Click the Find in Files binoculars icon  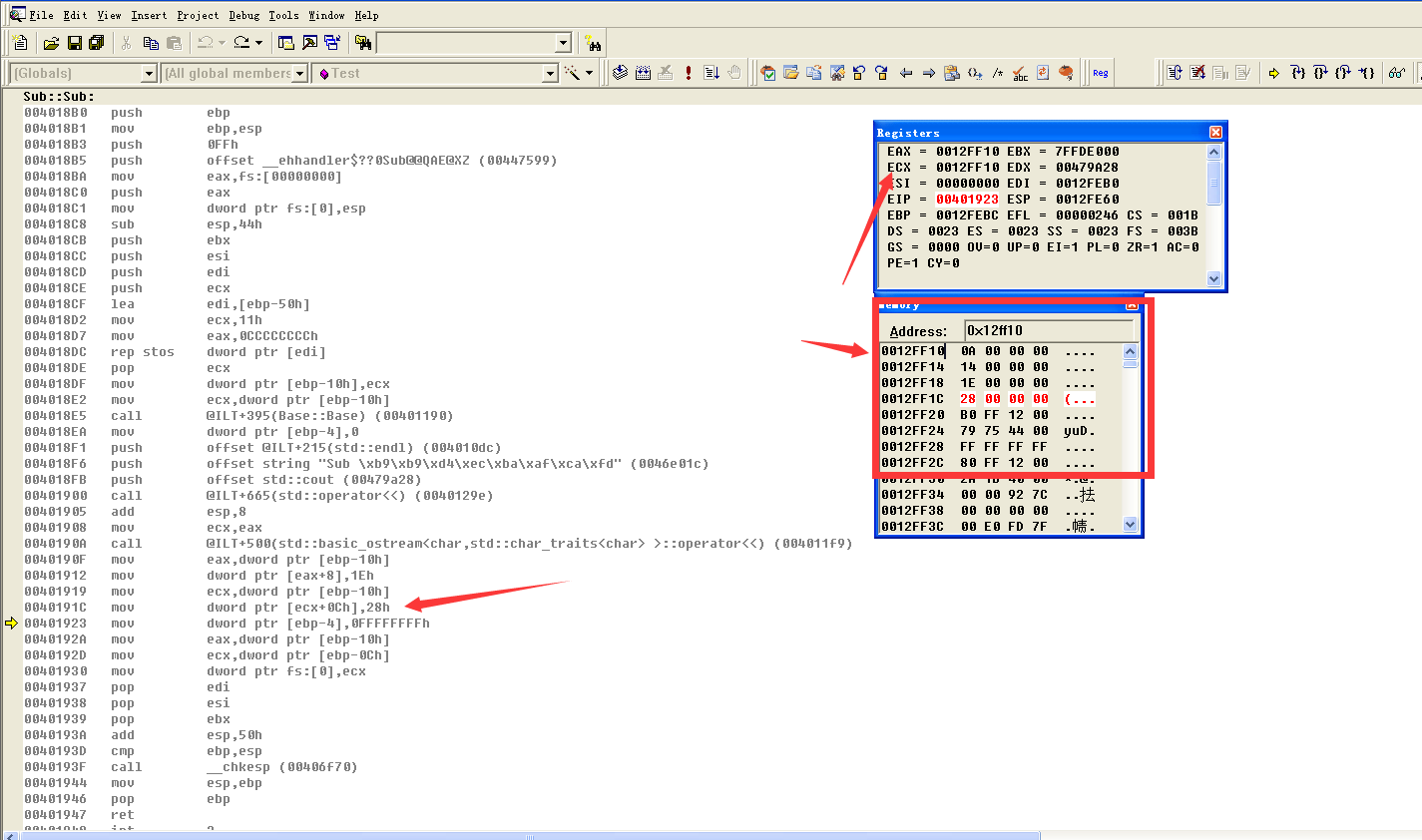[363, 43]
